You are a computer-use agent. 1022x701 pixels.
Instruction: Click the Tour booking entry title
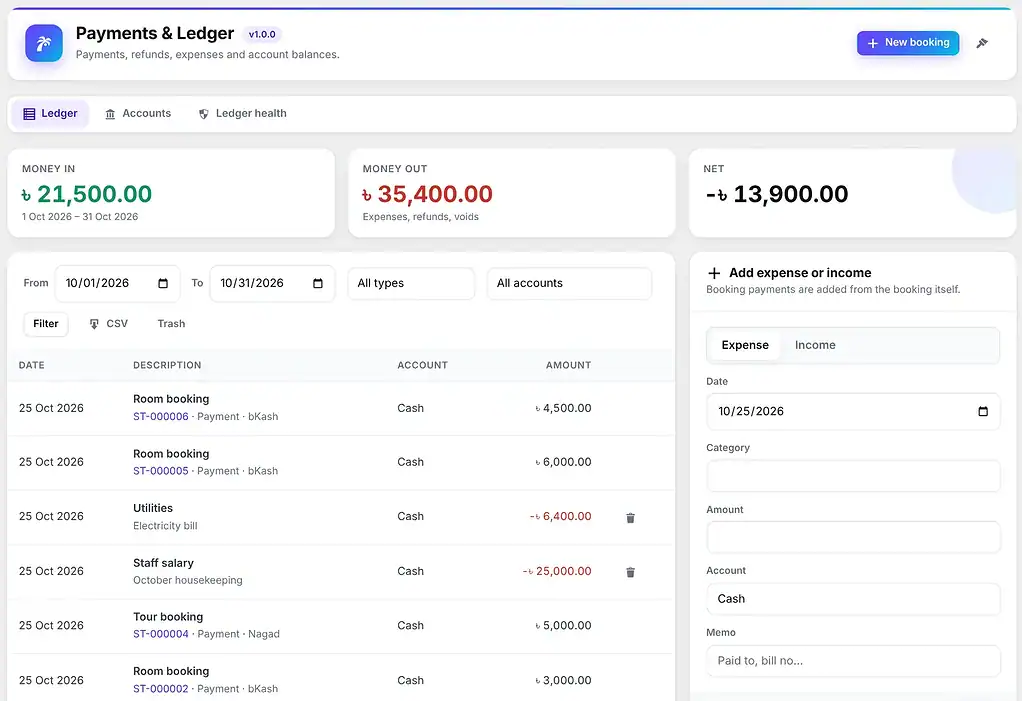click(168, 617)
